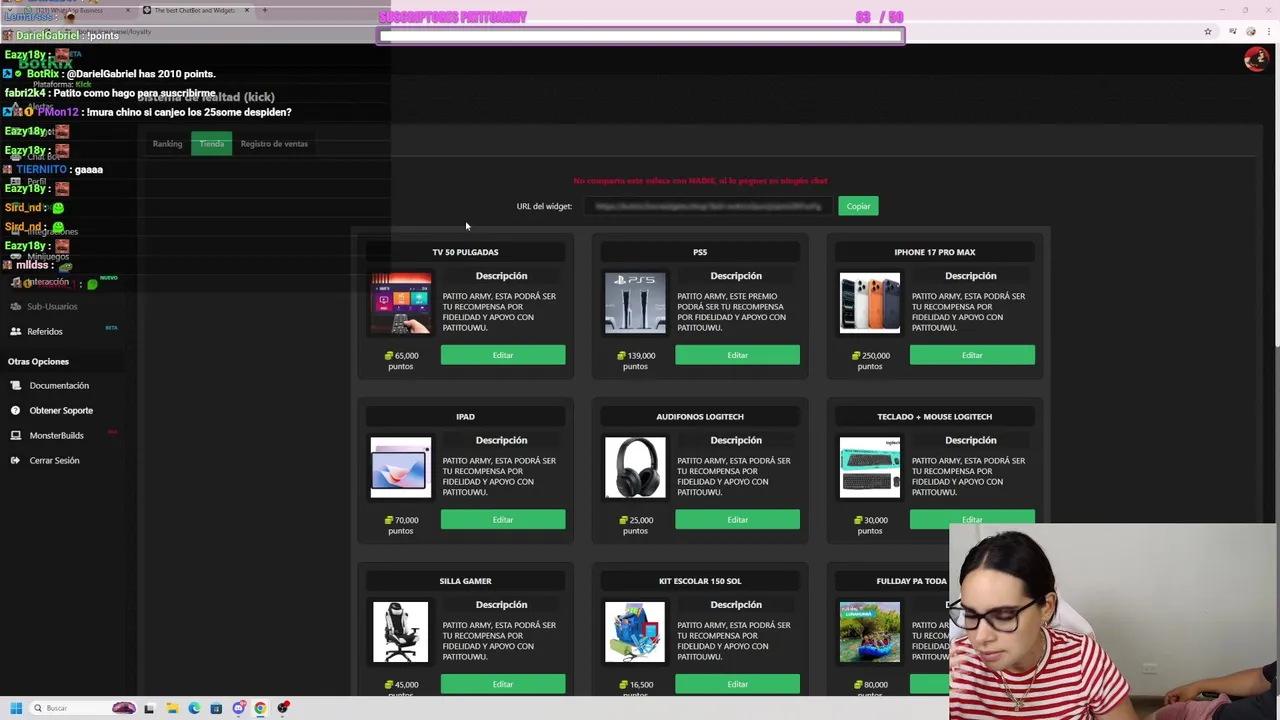Edit the TV 50 Pulgadas reward
The image size is (1280, 720).
(x=502, y=355)
